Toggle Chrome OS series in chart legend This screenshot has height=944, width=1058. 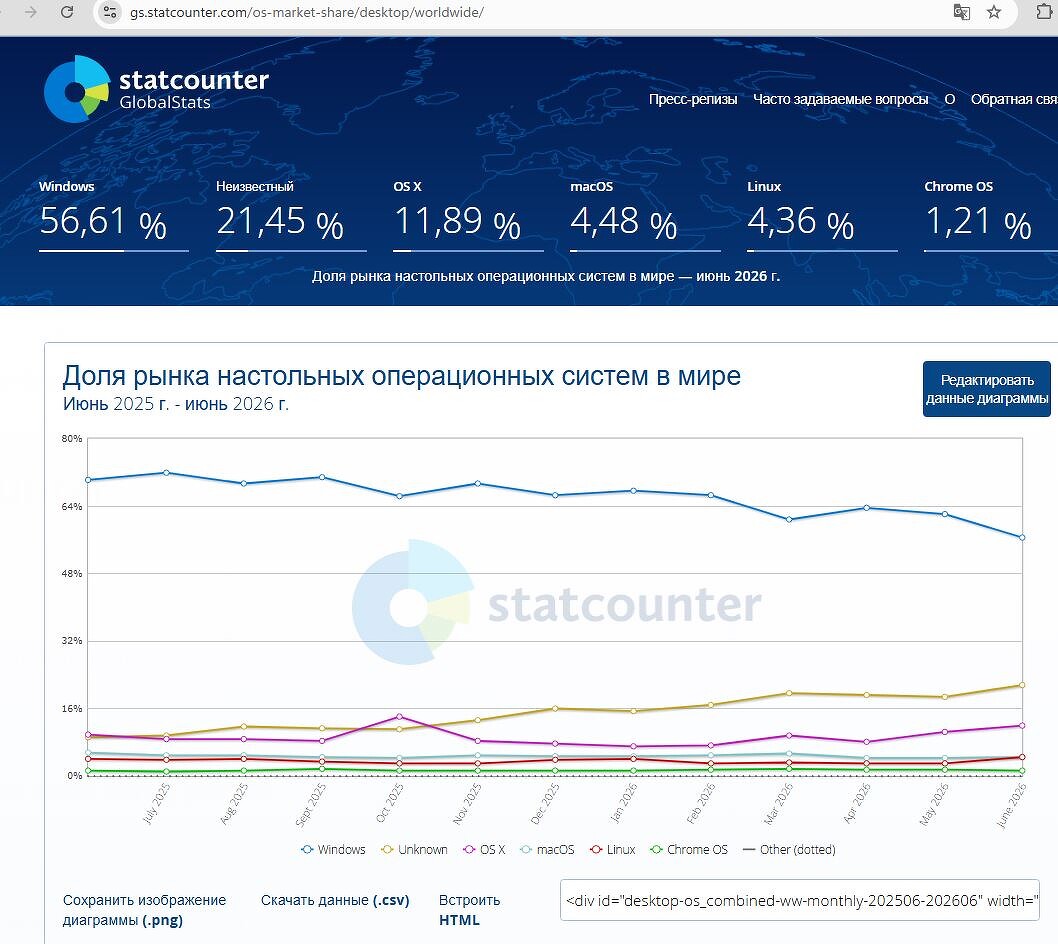coord(689,850)
